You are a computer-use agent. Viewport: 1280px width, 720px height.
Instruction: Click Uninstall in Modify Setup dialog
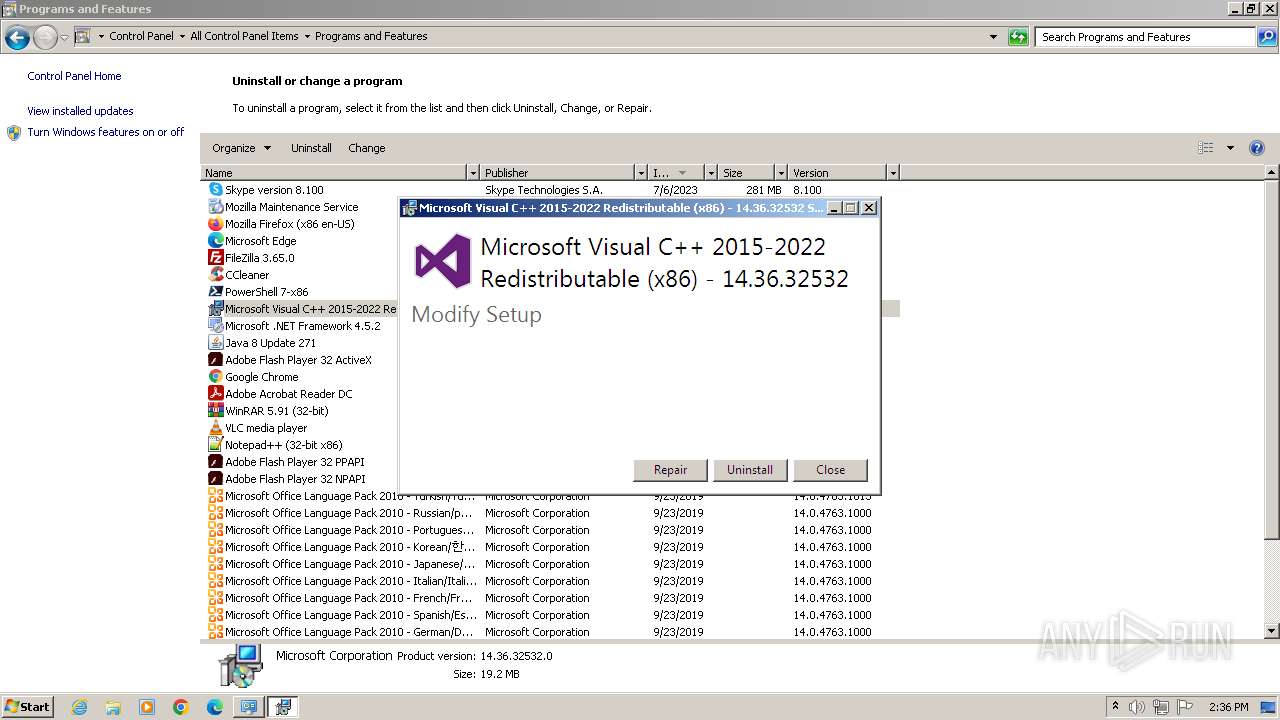[750, 470]
